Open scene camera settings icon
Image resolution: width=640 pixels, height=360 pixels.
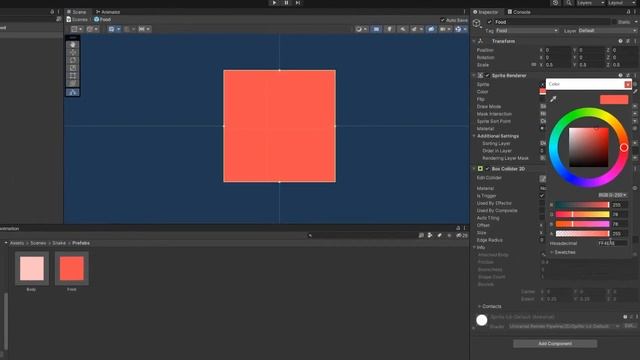tap(443, 29)
